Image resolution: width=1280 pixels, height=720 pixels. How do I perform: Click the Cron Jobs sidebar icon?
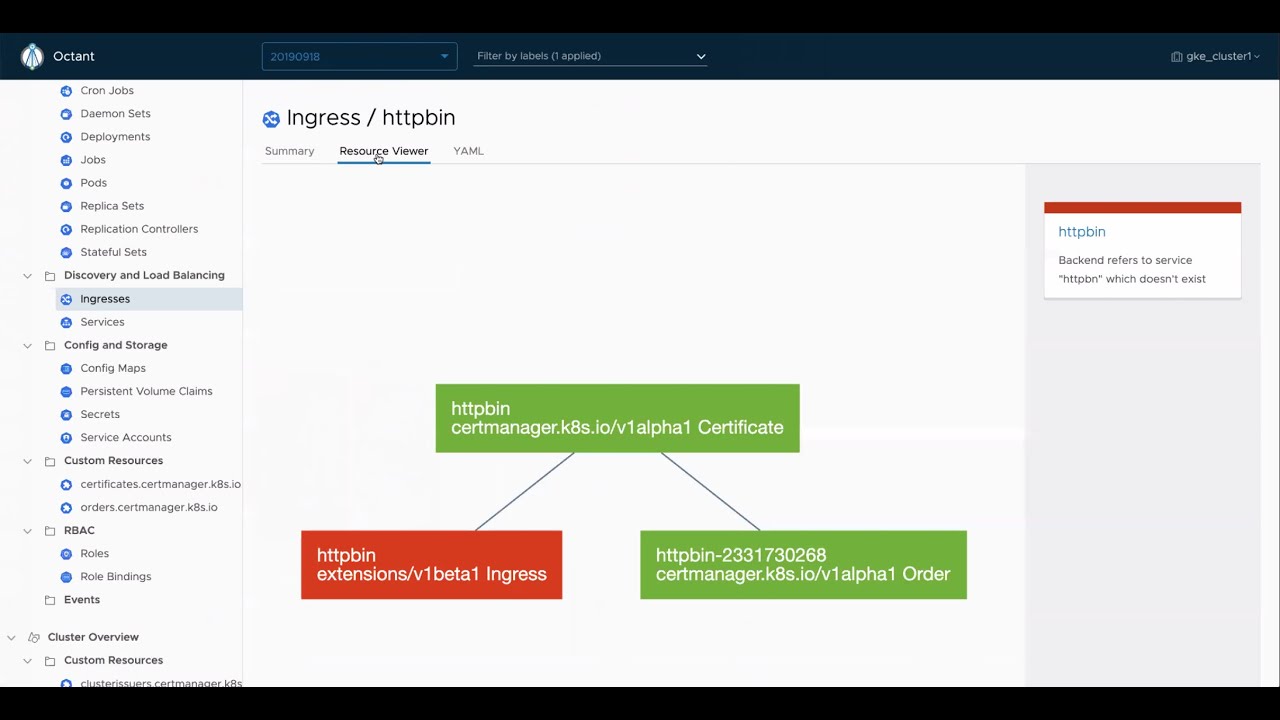tap(66, 91)
